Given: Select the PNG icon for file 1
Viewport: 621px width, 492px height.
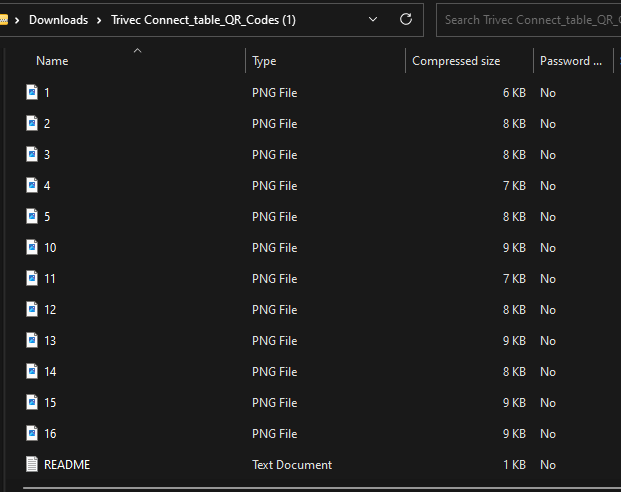Looking at the screenshot, I should 32,92.
